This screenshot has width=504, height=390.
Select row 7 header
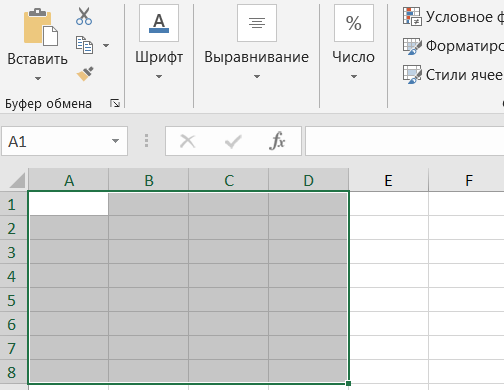pyautogui.click(x=13, y=348)
